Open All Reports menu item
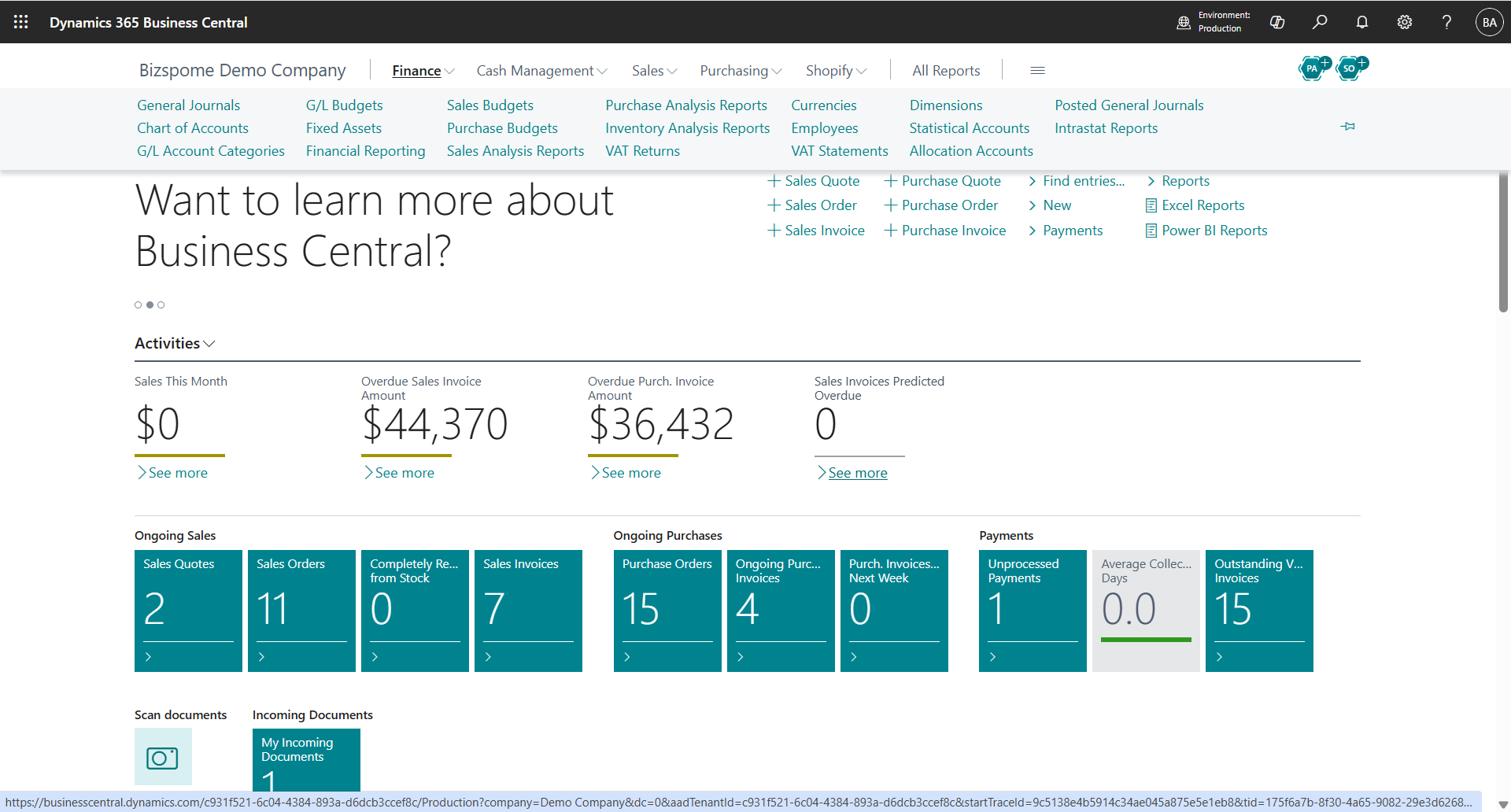Image resolution: width=1511 pixels, height=812 pixels. [946, 71]
